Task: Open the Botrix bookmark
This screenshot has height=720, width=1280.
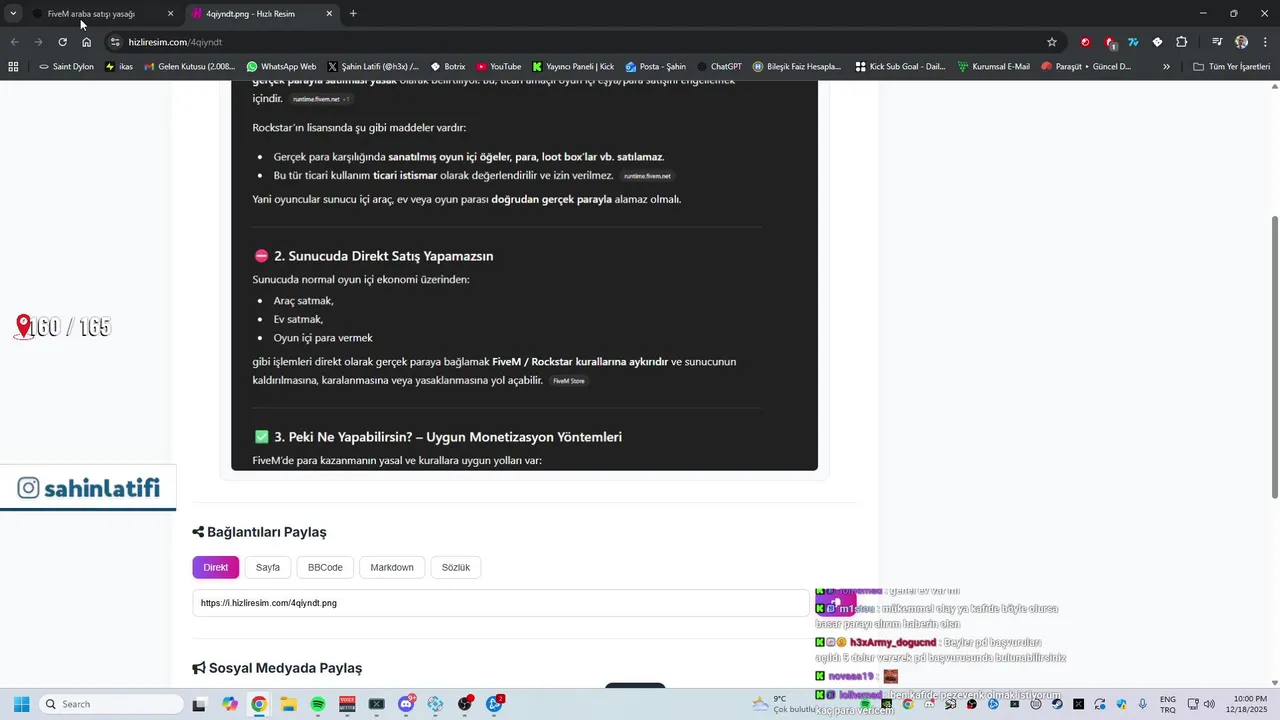Action: tap(448, 67)
